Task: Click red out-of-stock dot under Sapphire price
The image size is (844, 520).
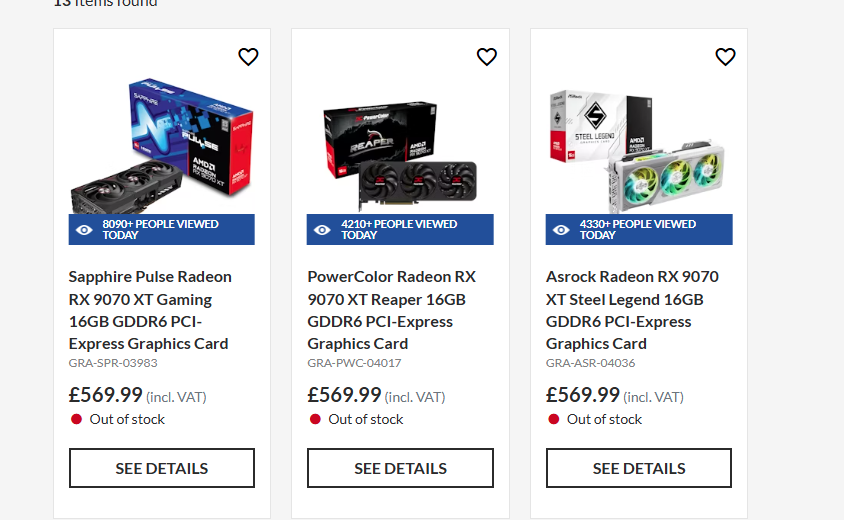Action: point(76,419)
